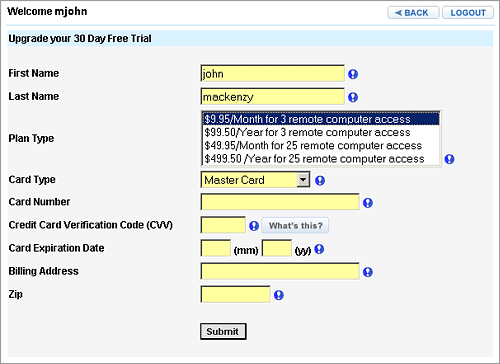Screen dimensions: 500x364
Task: Select $49.95/Month for 25 remote computer plan
Action: pyautogui.click(x=321, y=146)
